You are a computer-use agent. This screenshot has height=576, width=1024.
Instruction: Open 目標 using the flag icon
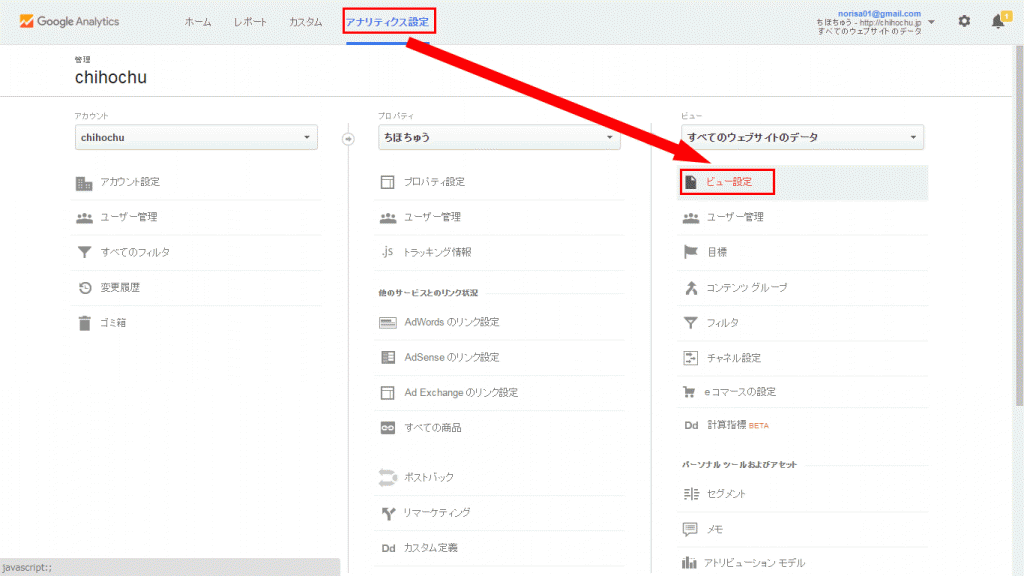pyautogui.click(x=691, y=252)
